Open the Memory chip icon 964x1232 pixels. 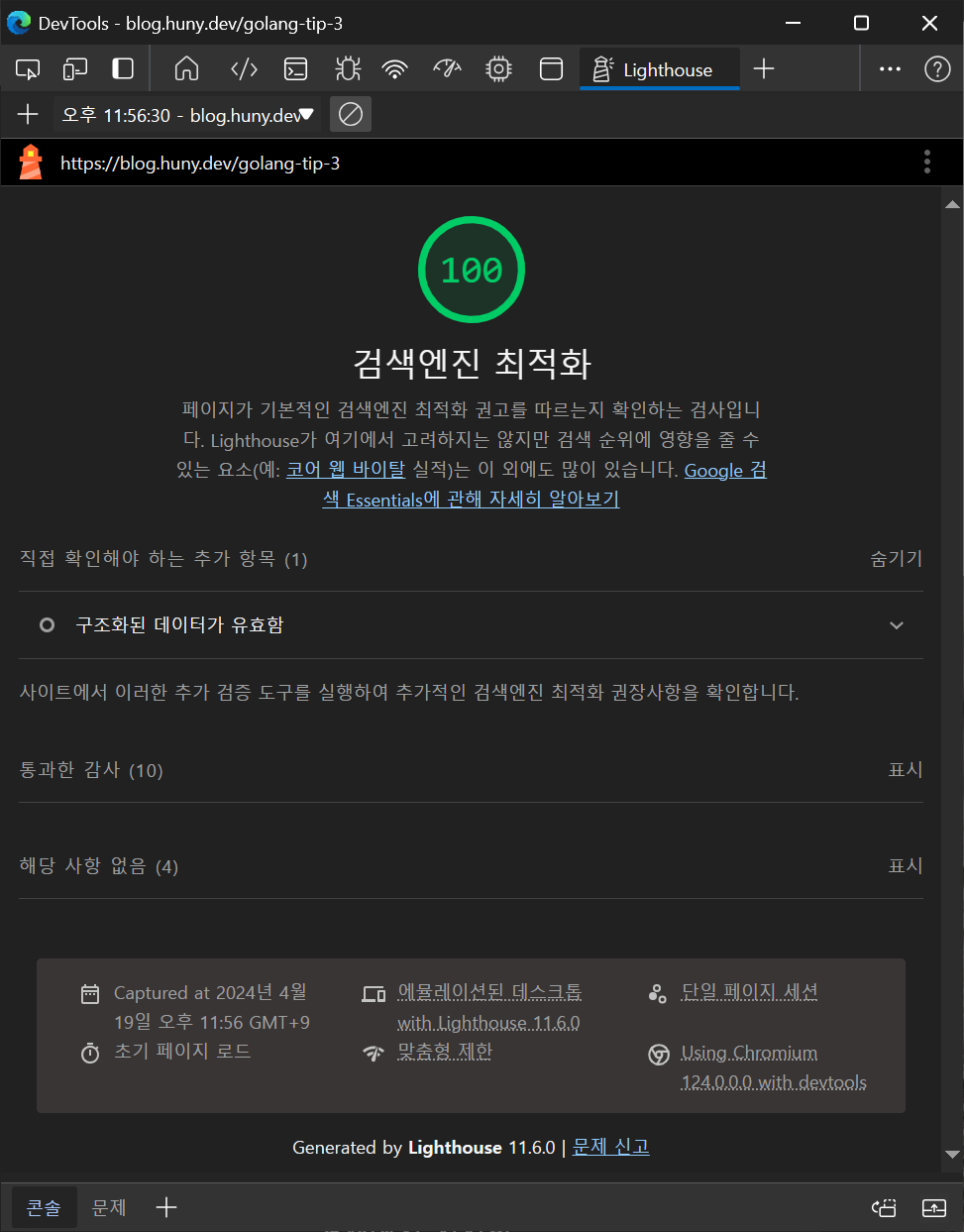click(x=499, y=68)
